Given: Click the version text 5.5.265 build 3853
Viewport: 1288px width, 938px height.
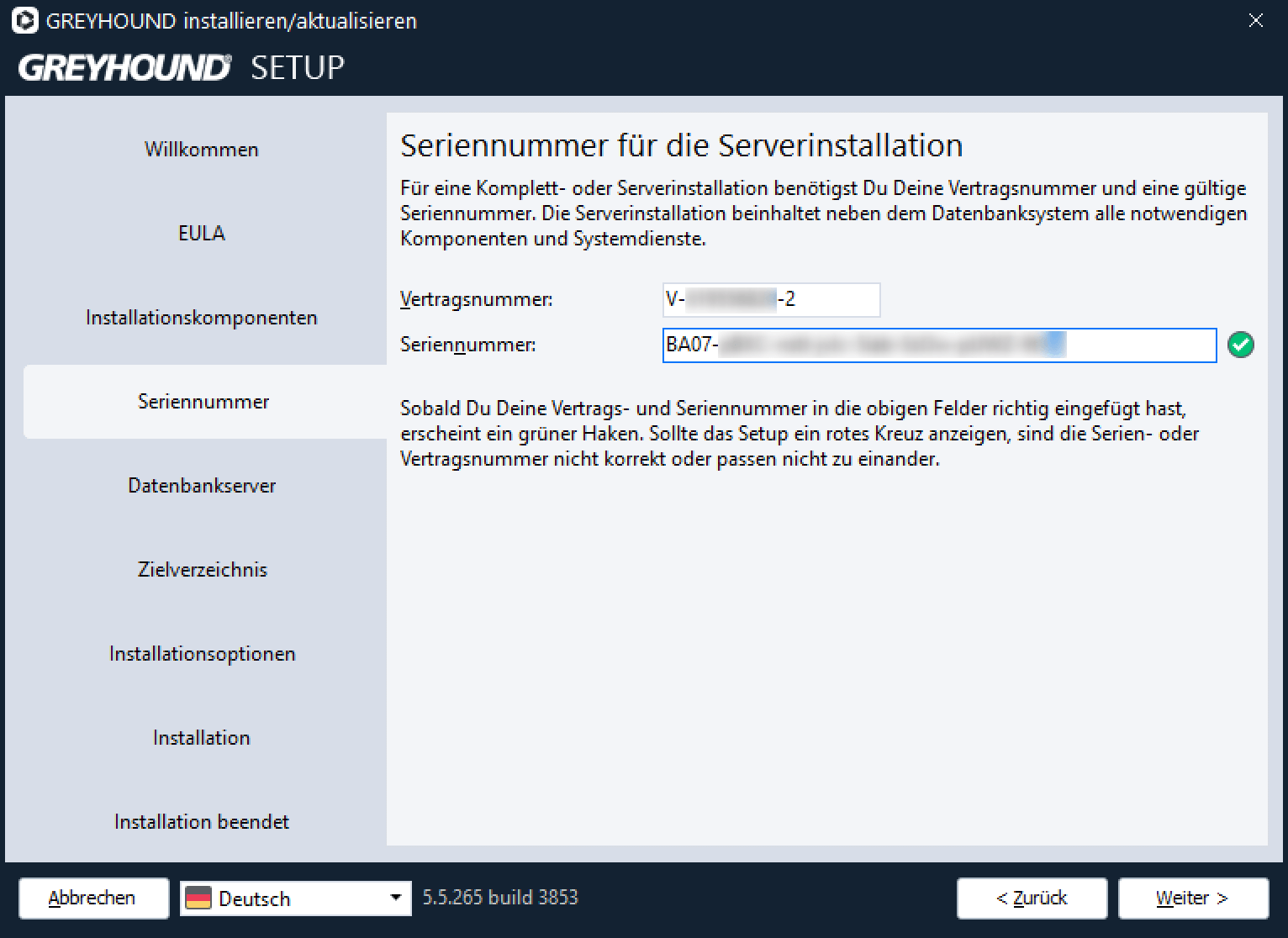Looking at the screenshot, I should [x=500, y=898].
